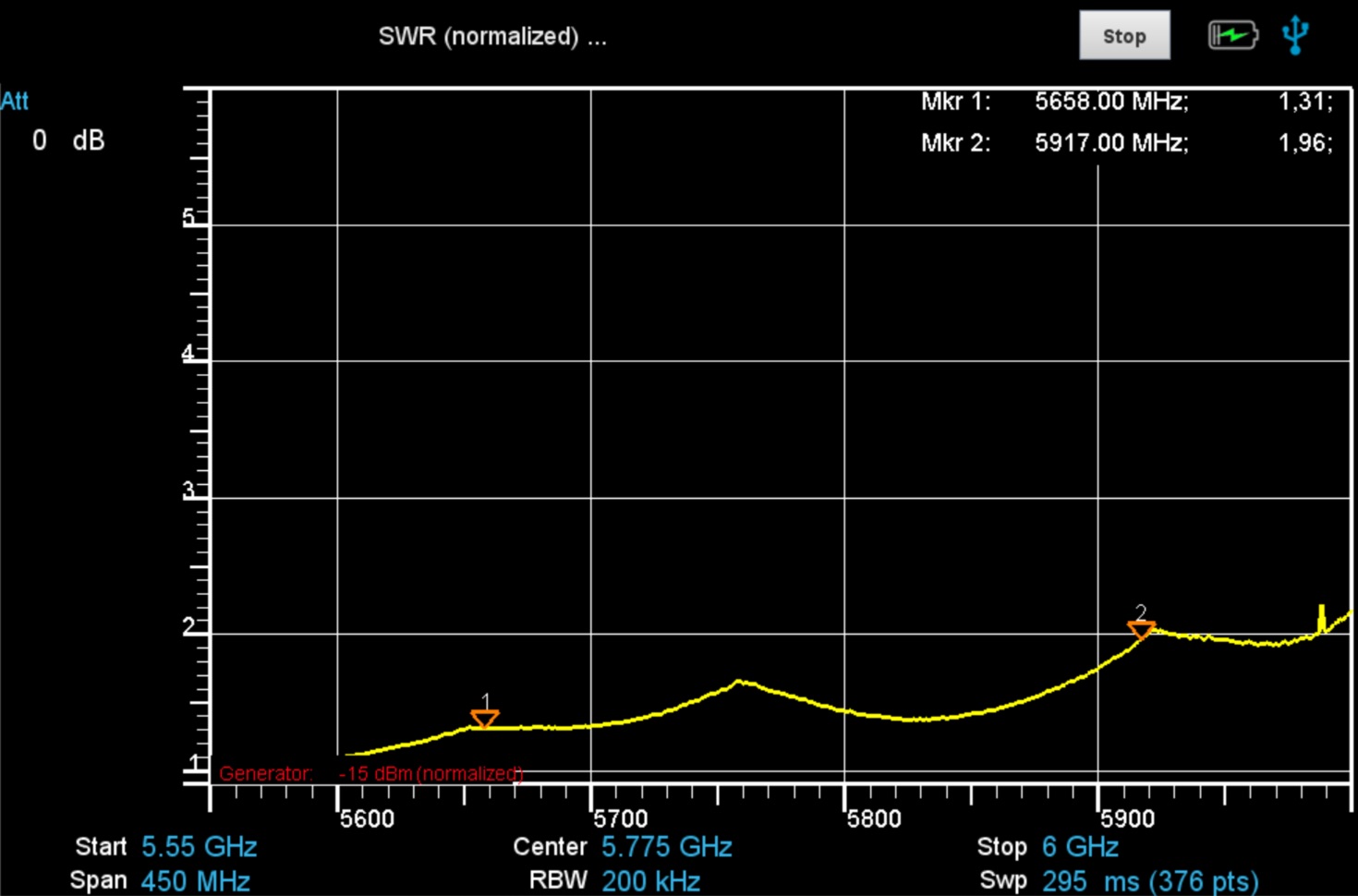Image resolution: width=1358 pixels, height=896 pixels.
Task: Click the 0 dB attenuation value
Action: 68,140
